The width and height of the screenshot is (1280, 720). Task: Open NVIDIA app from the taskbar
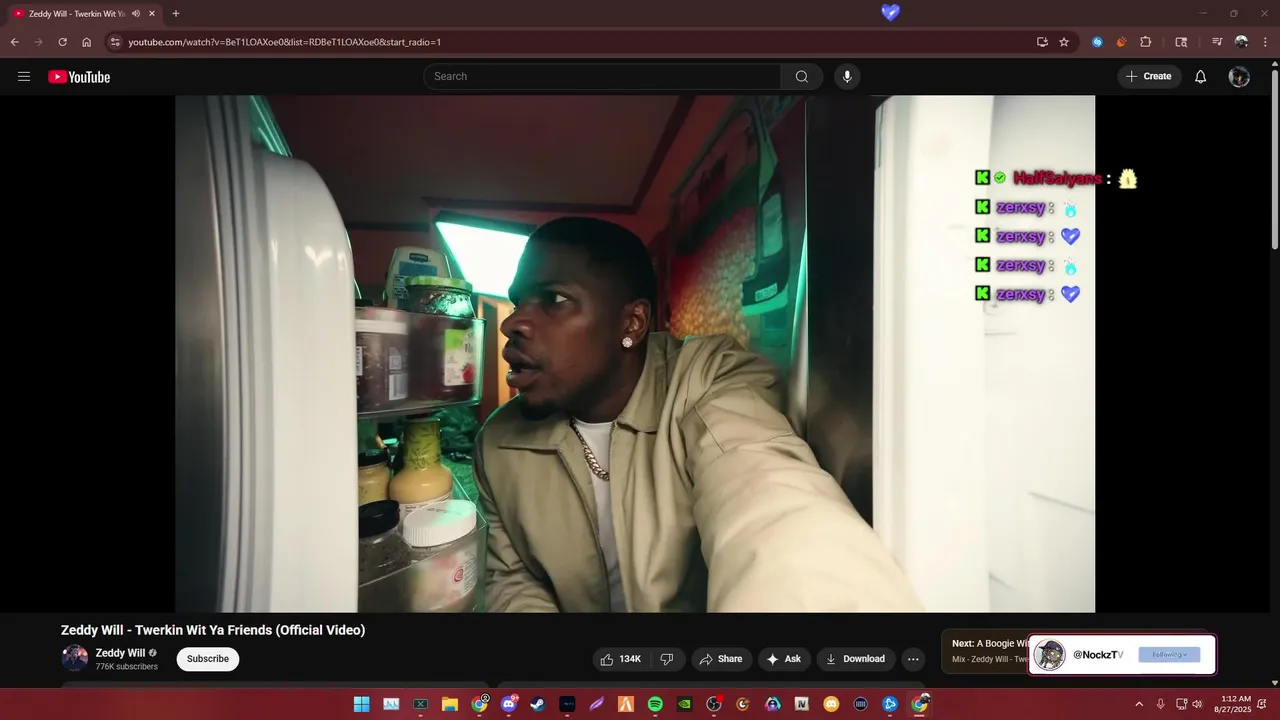click(684, 704)
